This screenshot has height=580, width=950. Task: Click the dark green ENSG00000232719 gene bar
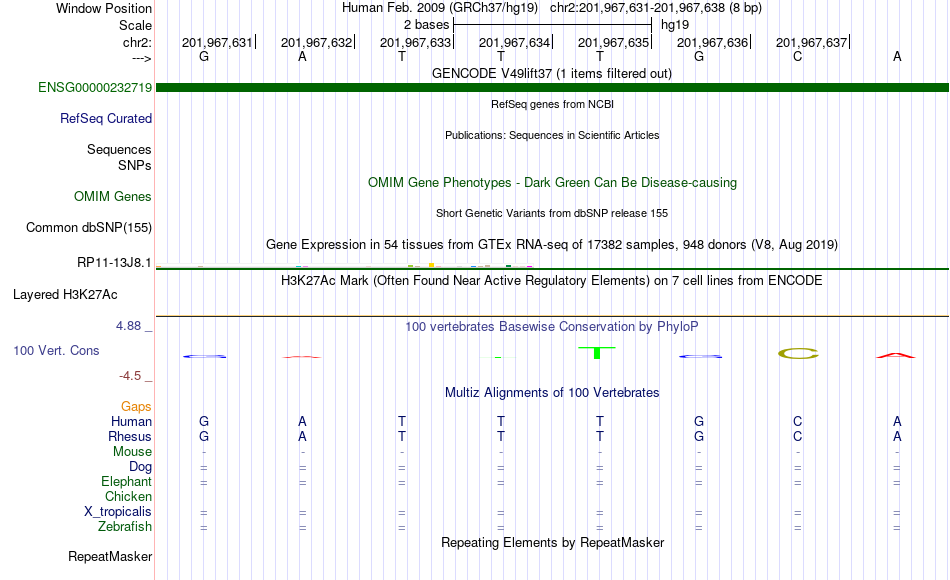(x=553, y=88)
